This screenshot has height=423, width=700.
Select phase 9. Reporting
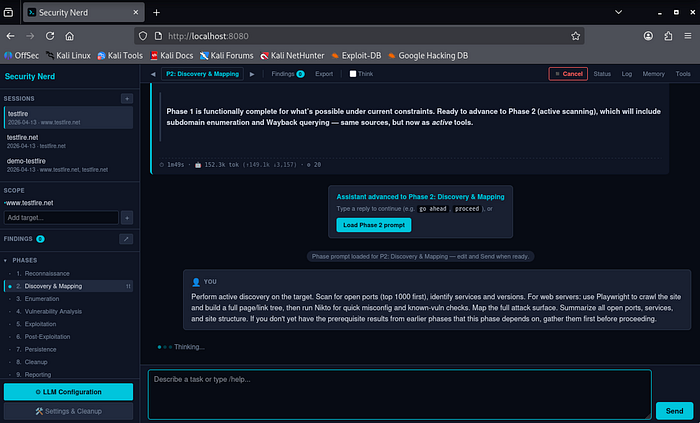[x=68, y=375]
